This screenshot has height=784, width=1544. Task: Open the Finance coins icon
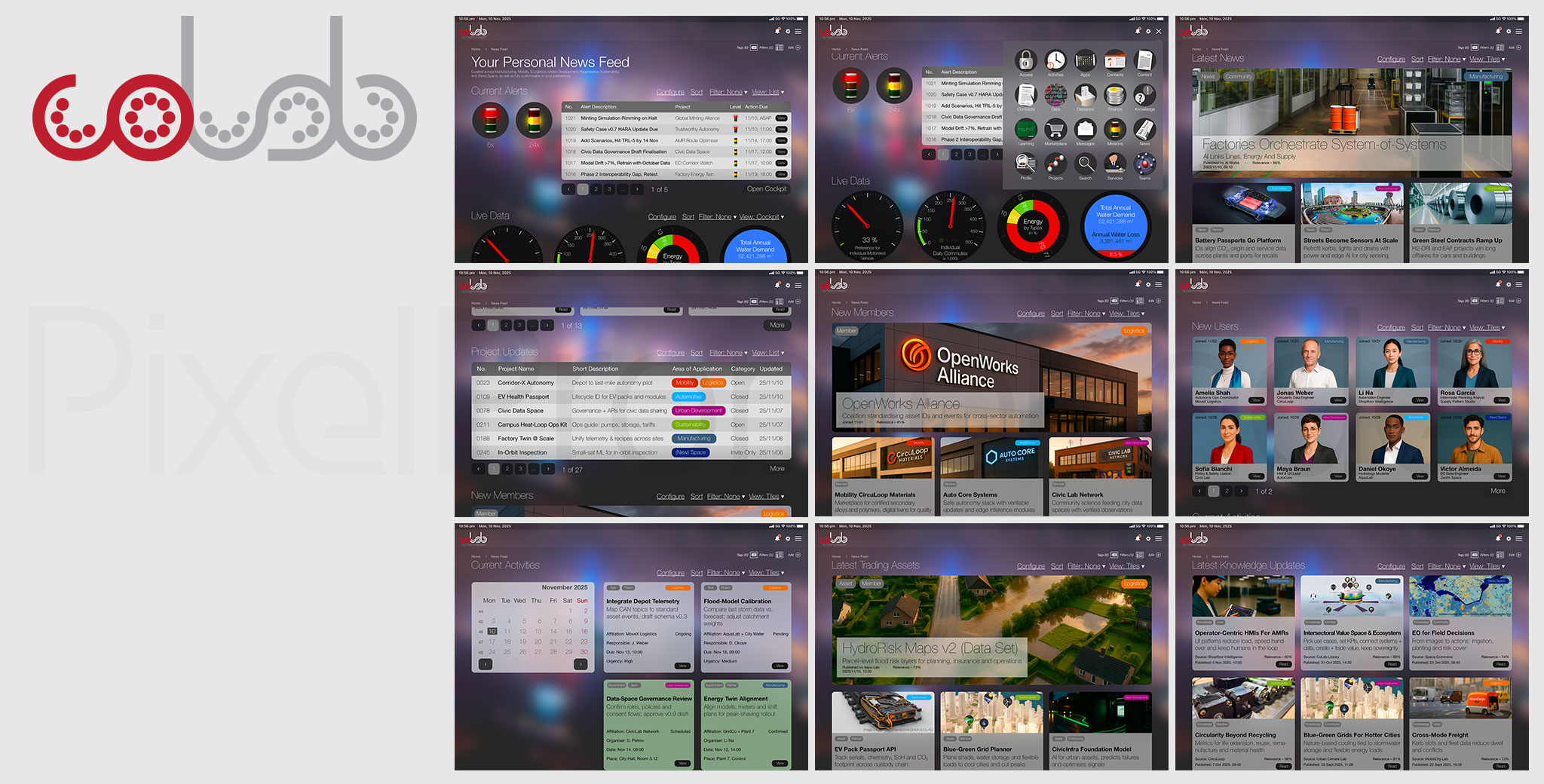(x=1115, y=95)
